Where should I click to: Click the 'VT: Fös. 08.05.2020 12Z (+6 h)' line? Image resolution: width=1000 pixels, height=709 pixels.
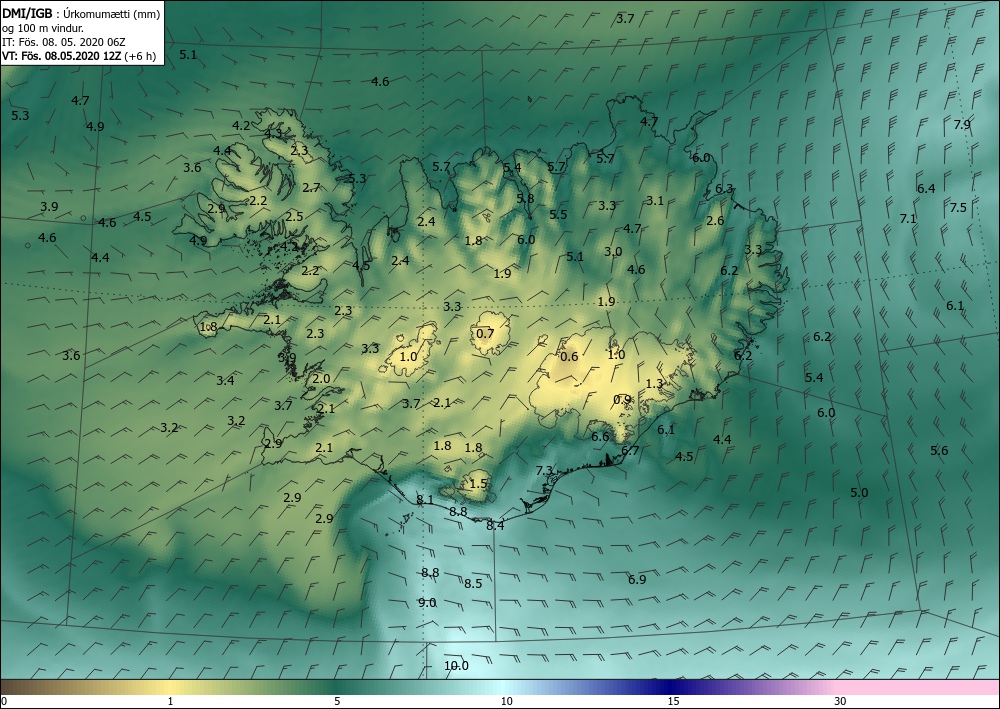pyautogui.click(x=78, y=55)
